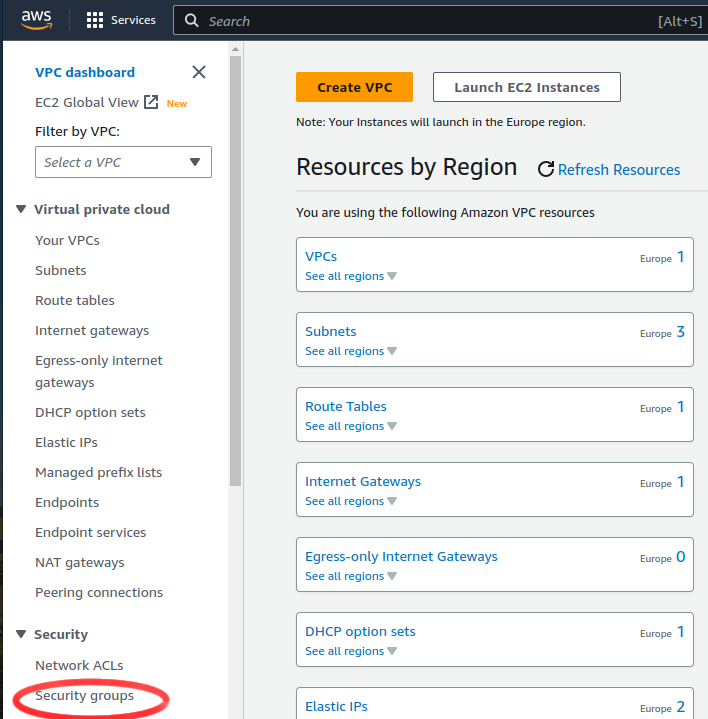Click sidebar scrollbar up arrow
The width and height of the screenshot is (708, 719).
(235, 49)
